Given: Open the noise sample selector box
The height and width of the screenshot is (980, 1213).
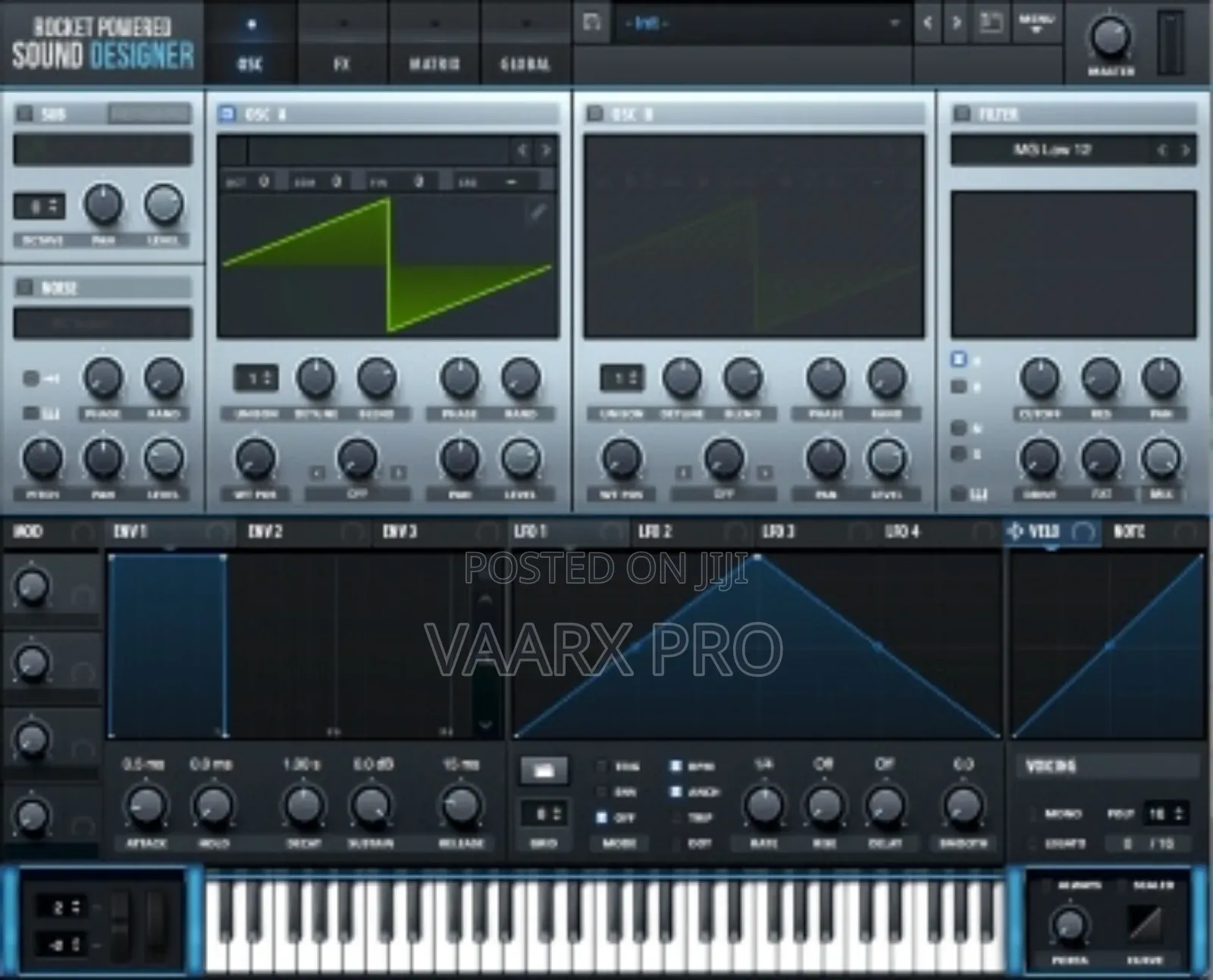Looking at the screenshot, I should pos(102,323).
